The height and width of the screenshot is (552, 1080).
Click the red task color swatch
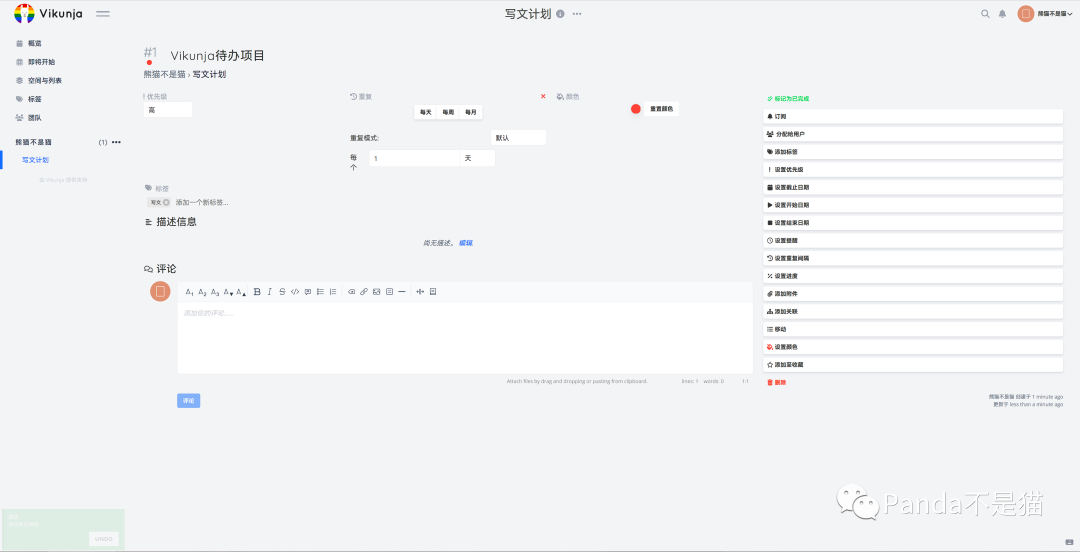point(636,109)
